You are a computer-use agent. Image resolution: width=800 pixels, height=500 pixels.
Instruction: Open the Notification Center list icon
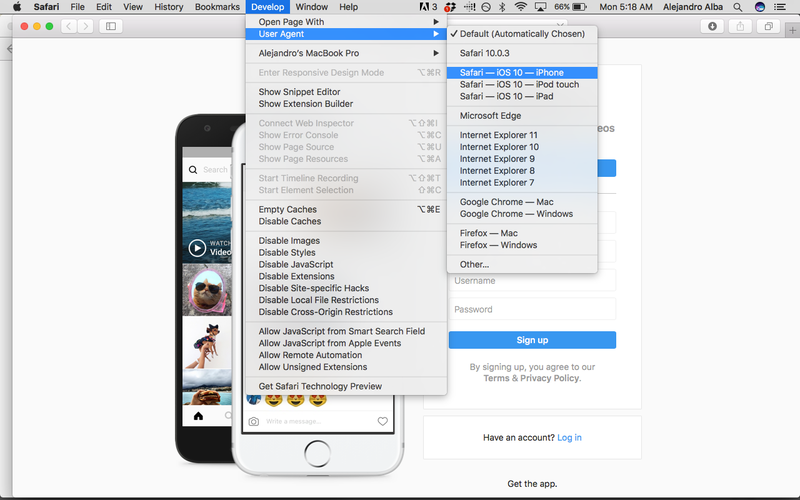pos(780,7)
